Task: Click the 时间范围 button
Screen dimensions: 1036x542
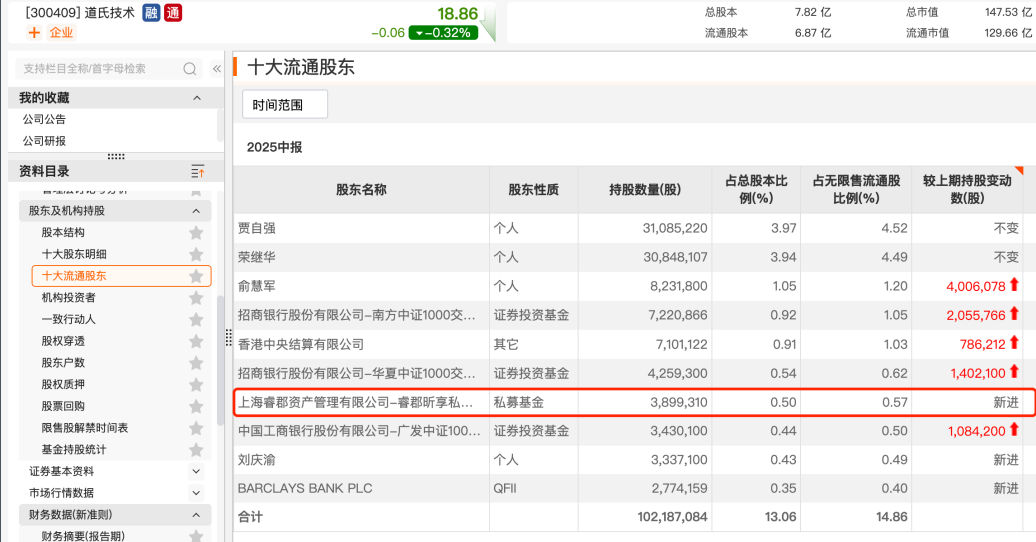Action: tap(285, 104)
